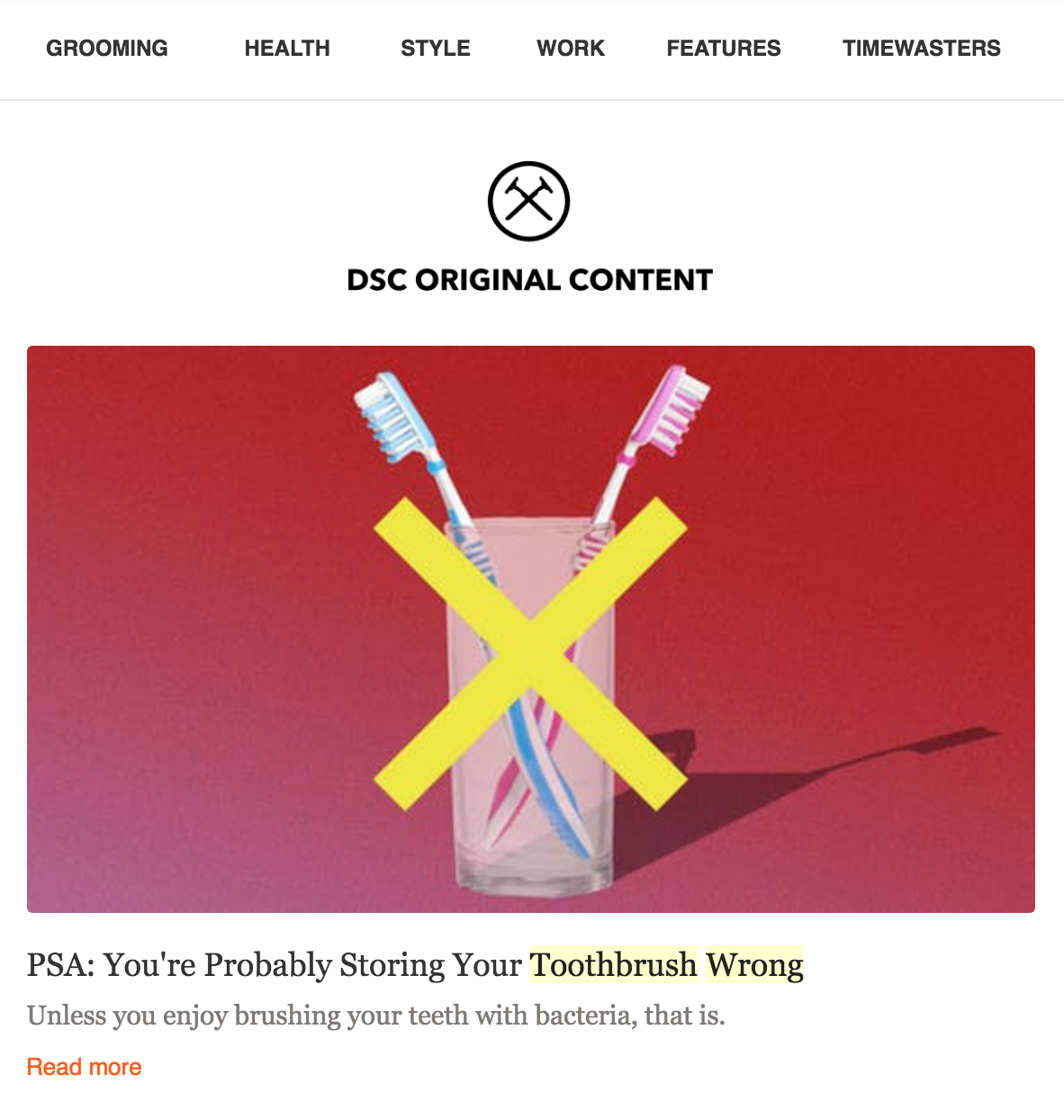1064x1120 pixels.
Task: Click the crossed hammers logo icon
Action: coord(529,201)
